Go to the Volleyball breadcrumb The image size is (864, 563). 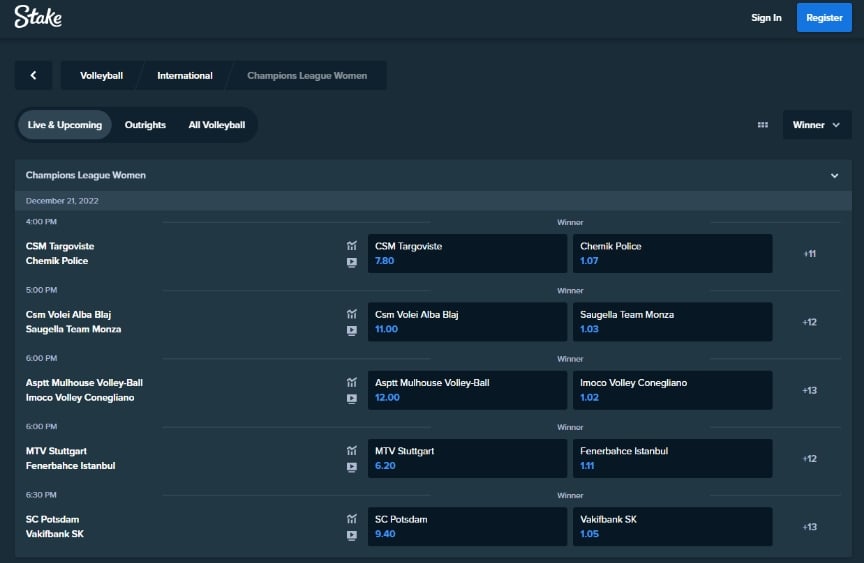pyautogui.click(x=101, y=75)
